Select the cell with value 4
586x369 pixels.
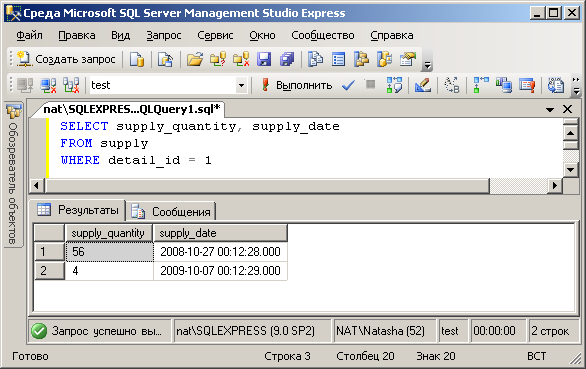tap(109, 271)
